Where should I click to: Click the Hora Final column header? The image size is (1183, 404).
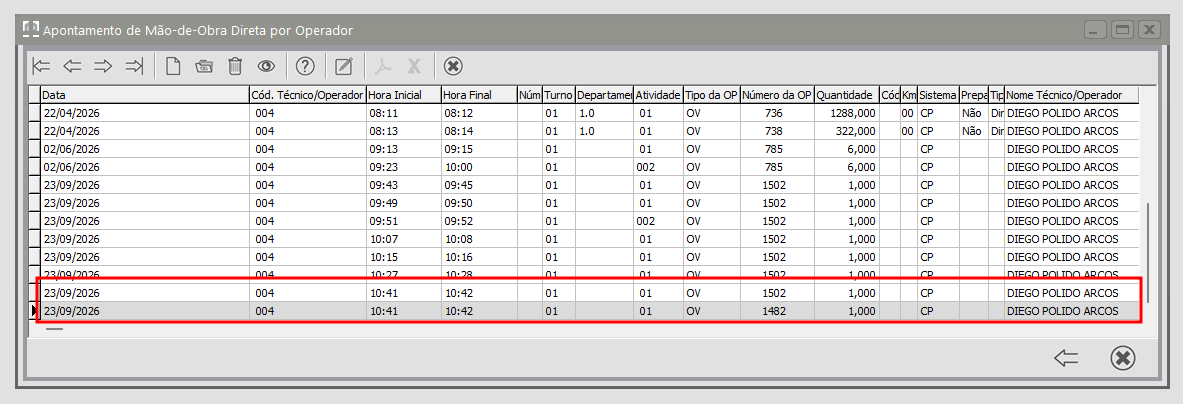point(480,95)
